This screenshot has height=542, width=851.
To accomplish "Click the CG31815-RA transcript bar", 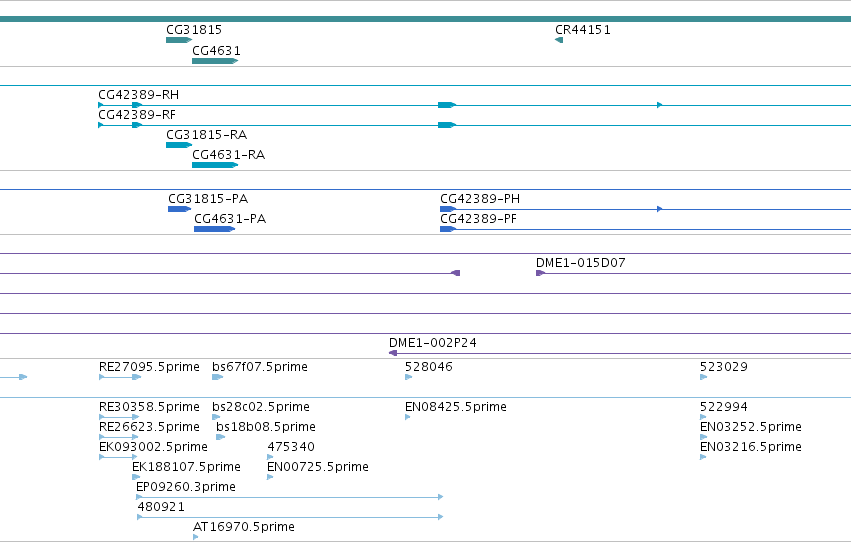I will pos(179,145).
